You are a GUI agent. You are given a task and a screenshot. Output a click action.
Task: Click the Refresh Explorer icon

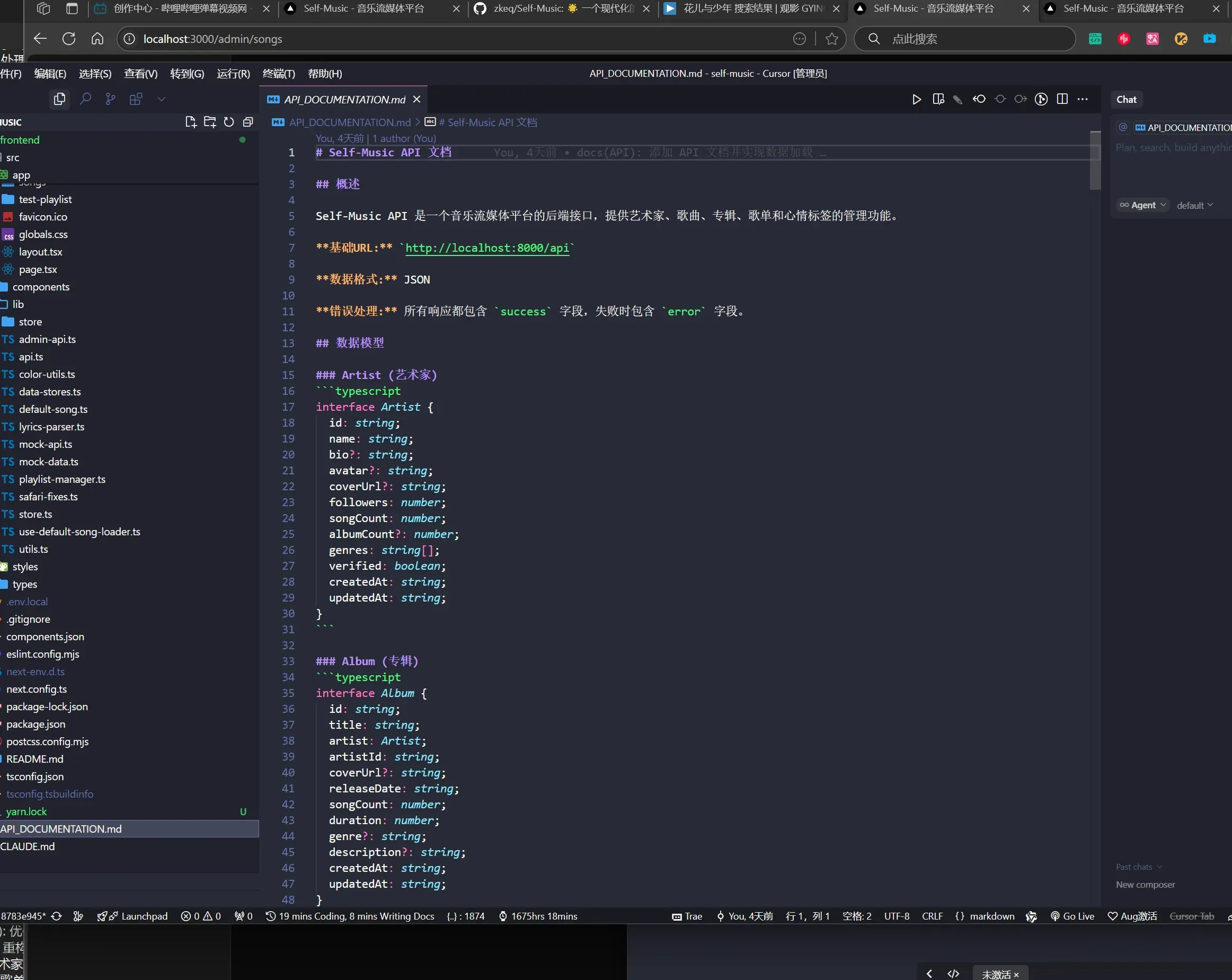click(x=228, y=122)
